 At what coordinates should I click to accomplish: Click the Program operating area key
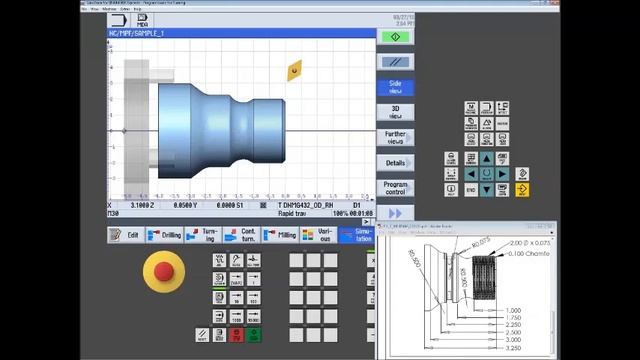487,108
